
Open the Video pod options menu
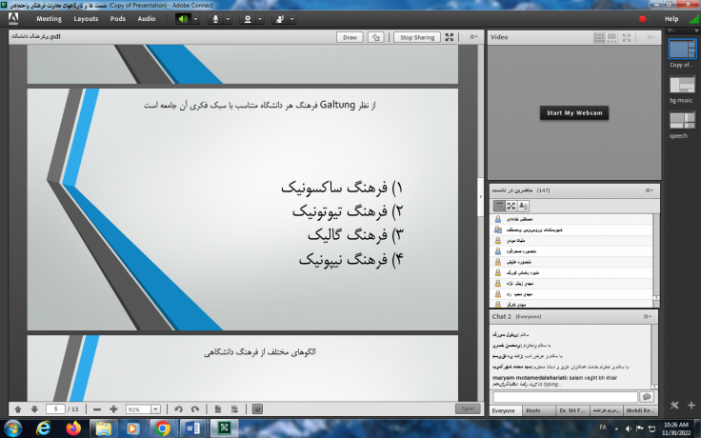[651, 37]
